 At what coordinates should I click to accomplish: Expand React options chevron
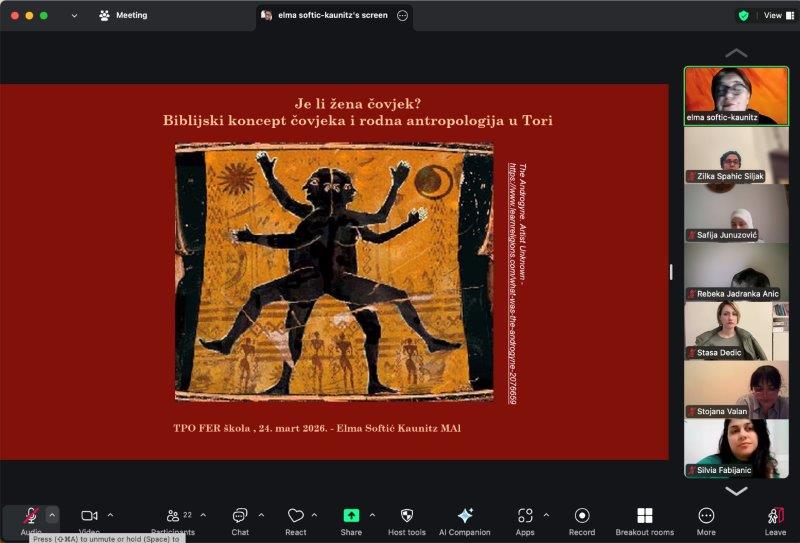[x=314, y=515]
